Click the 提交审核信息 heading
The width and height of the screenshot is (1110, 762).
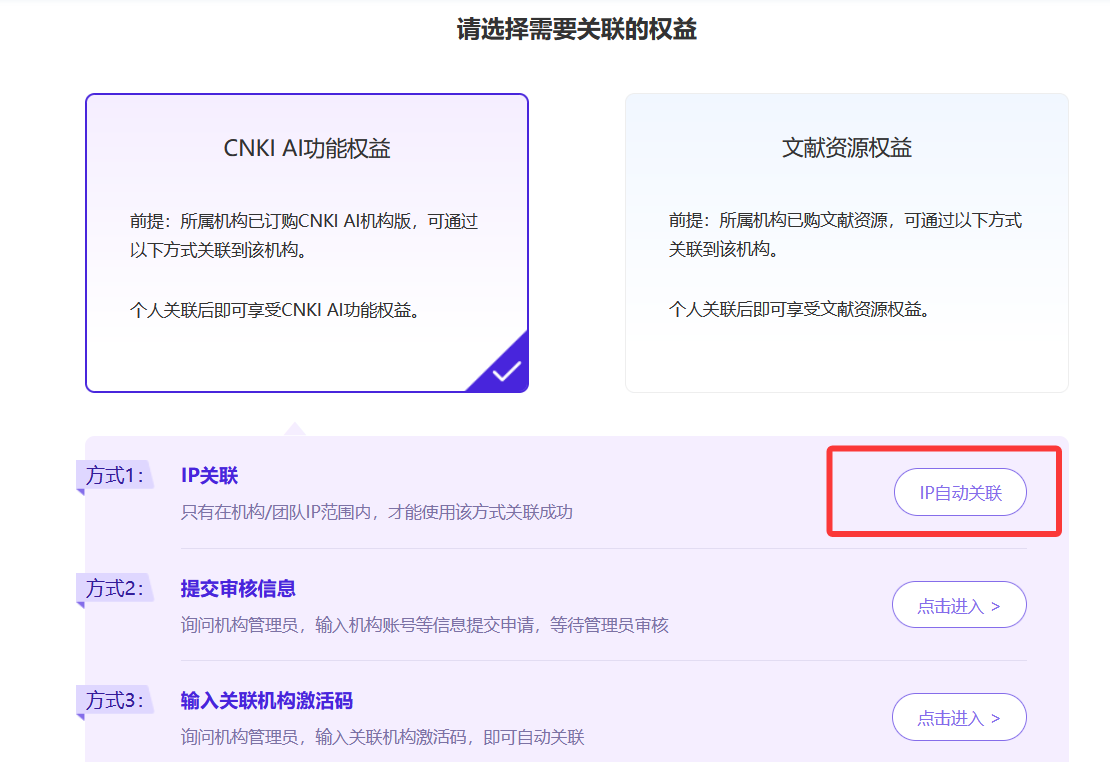[238, 588]
